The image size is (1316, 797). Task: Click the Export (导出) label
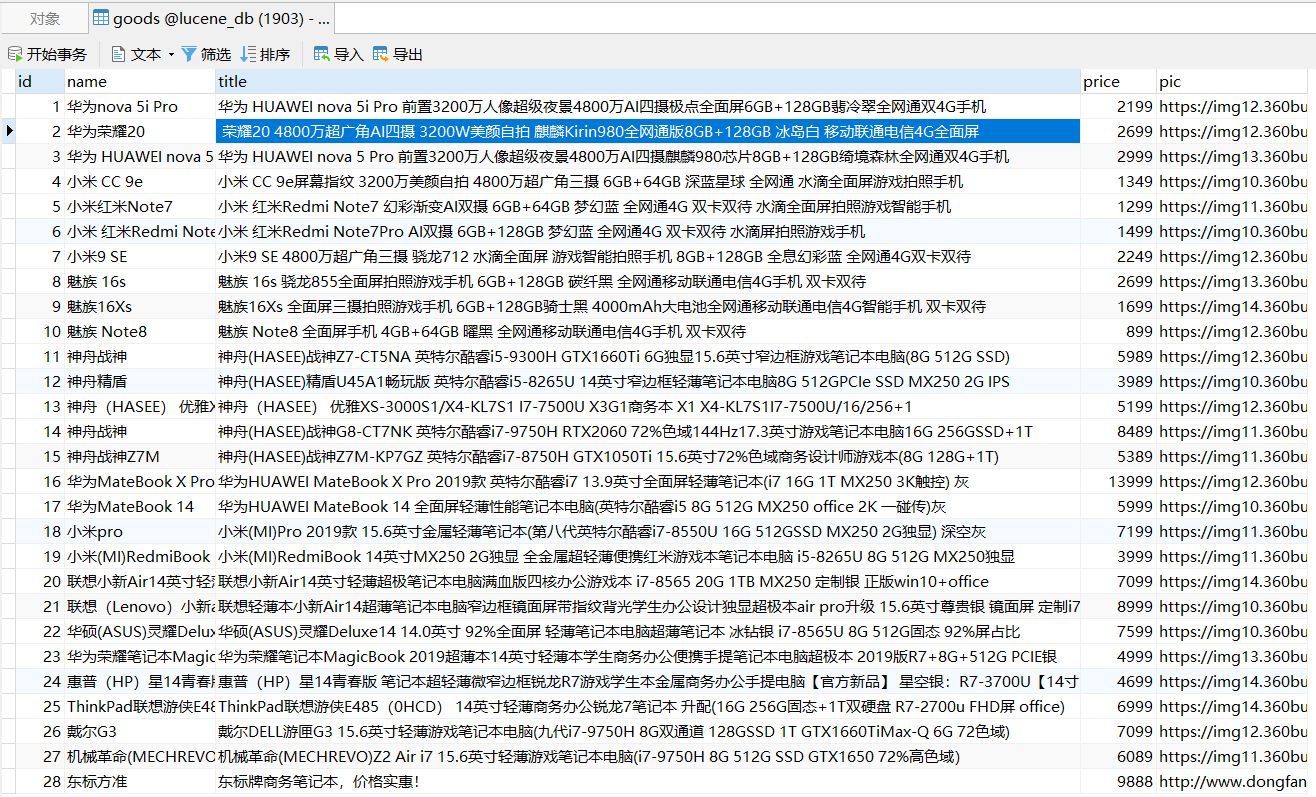click(x=408, y=54)
